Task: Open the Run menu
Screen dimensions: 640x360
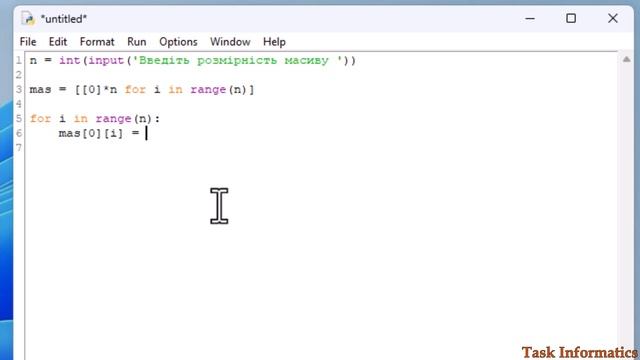Action: pyautogui.click(x=136, y=42)
